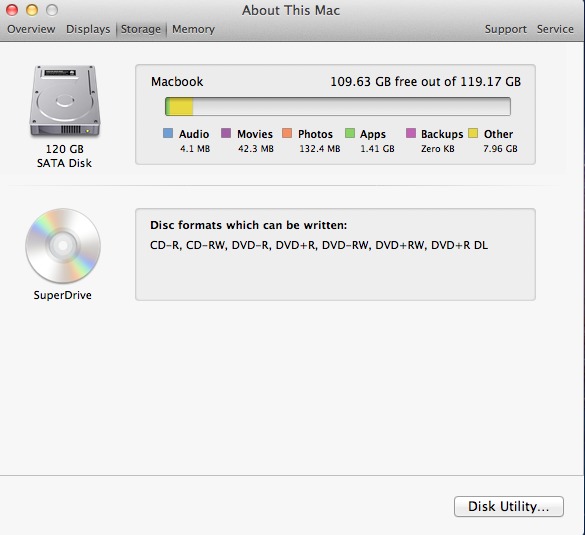Screen dimensions: 585x535
Task: Click the magenta Backups color swatch
Action: (411, 133)
